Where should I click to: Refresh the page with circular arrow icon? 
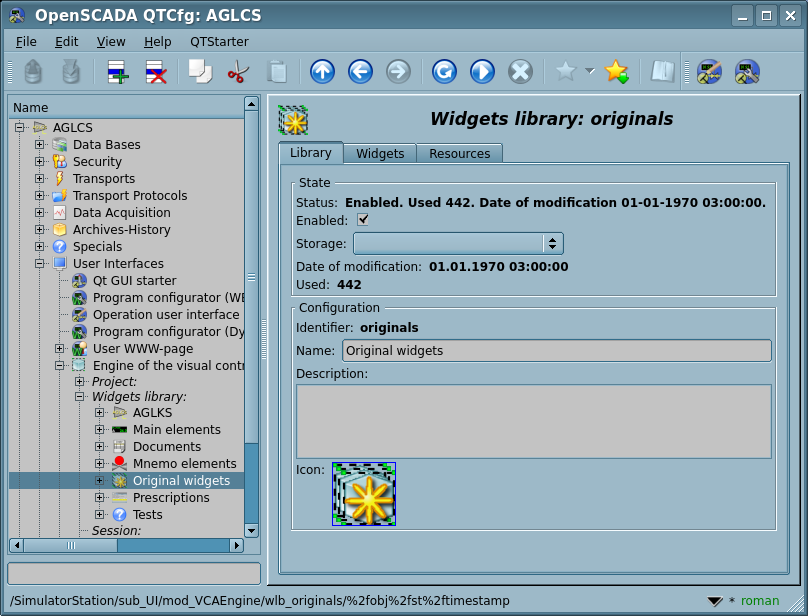click(x=444, y=72)
